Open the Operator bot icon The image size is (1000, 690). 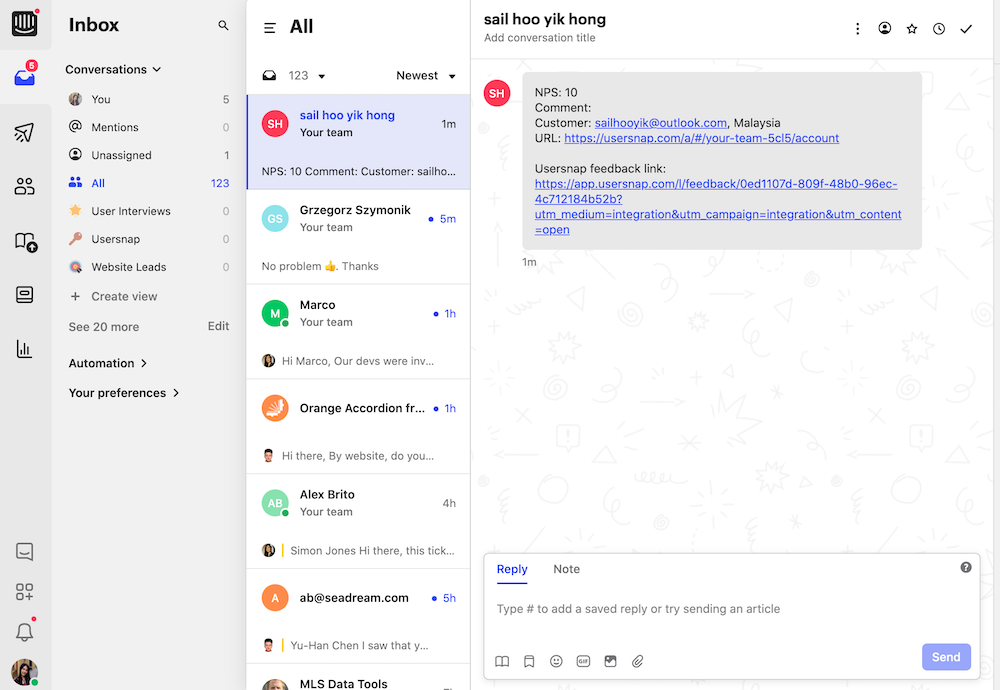[24, 295]
